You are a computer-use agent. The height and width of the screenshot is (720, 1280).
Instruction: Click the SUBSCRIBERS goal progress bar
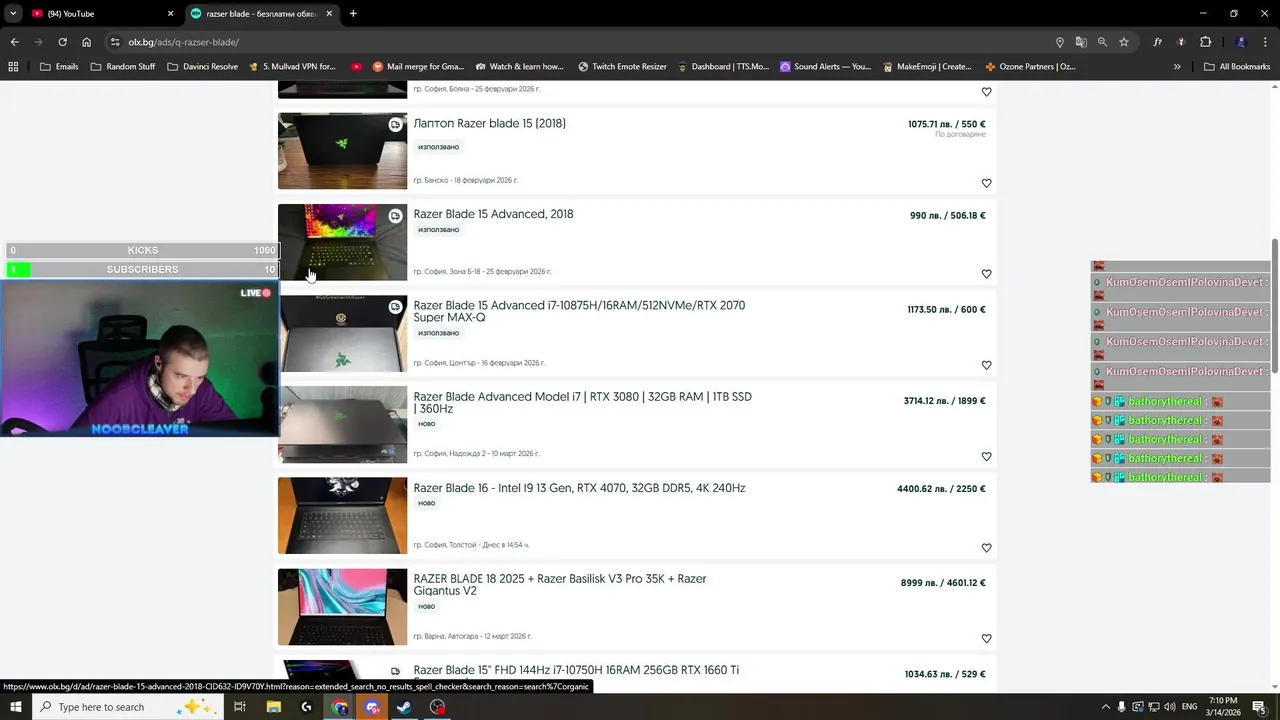pos(142,270)
